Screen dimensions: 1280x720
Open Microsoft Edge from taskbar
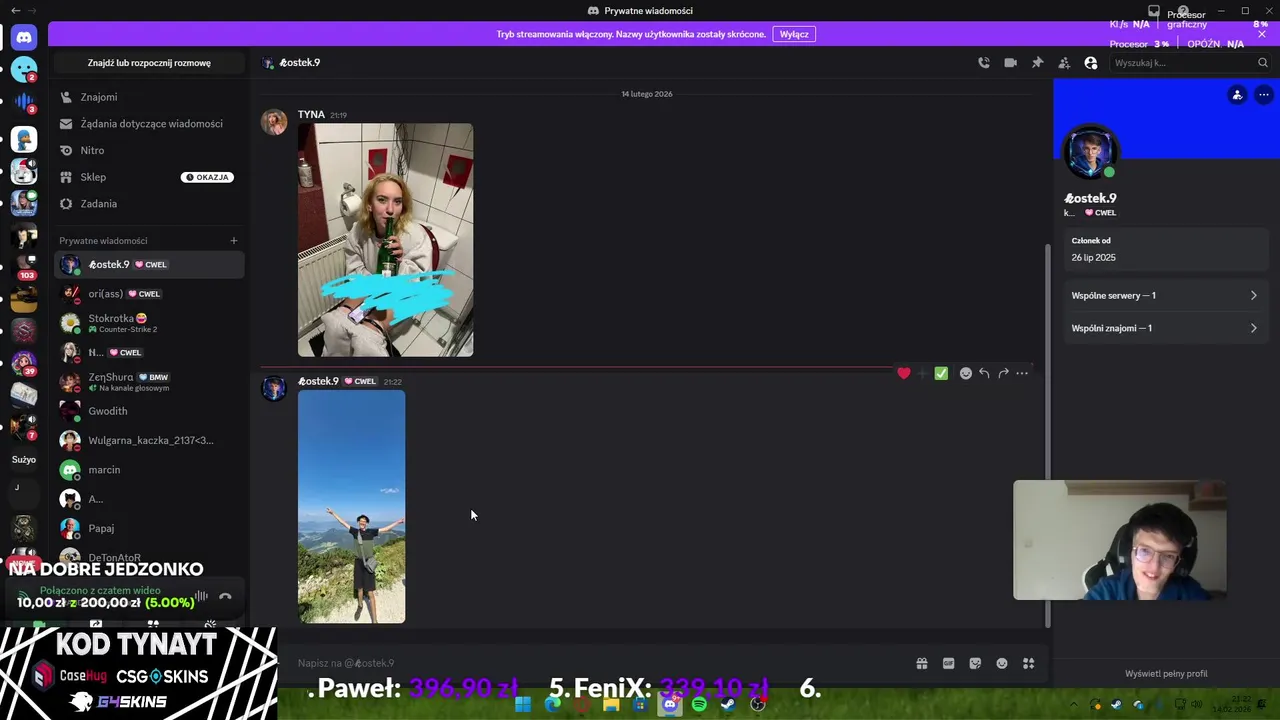pyautogui.click(x=552, y=704)
